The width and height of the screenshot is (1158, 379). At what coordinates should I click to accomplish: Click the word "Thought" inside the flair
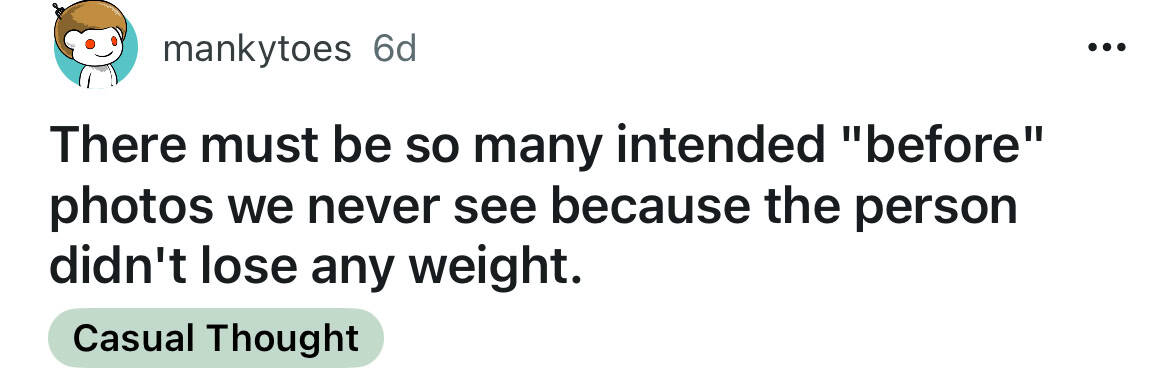point(283,338)
